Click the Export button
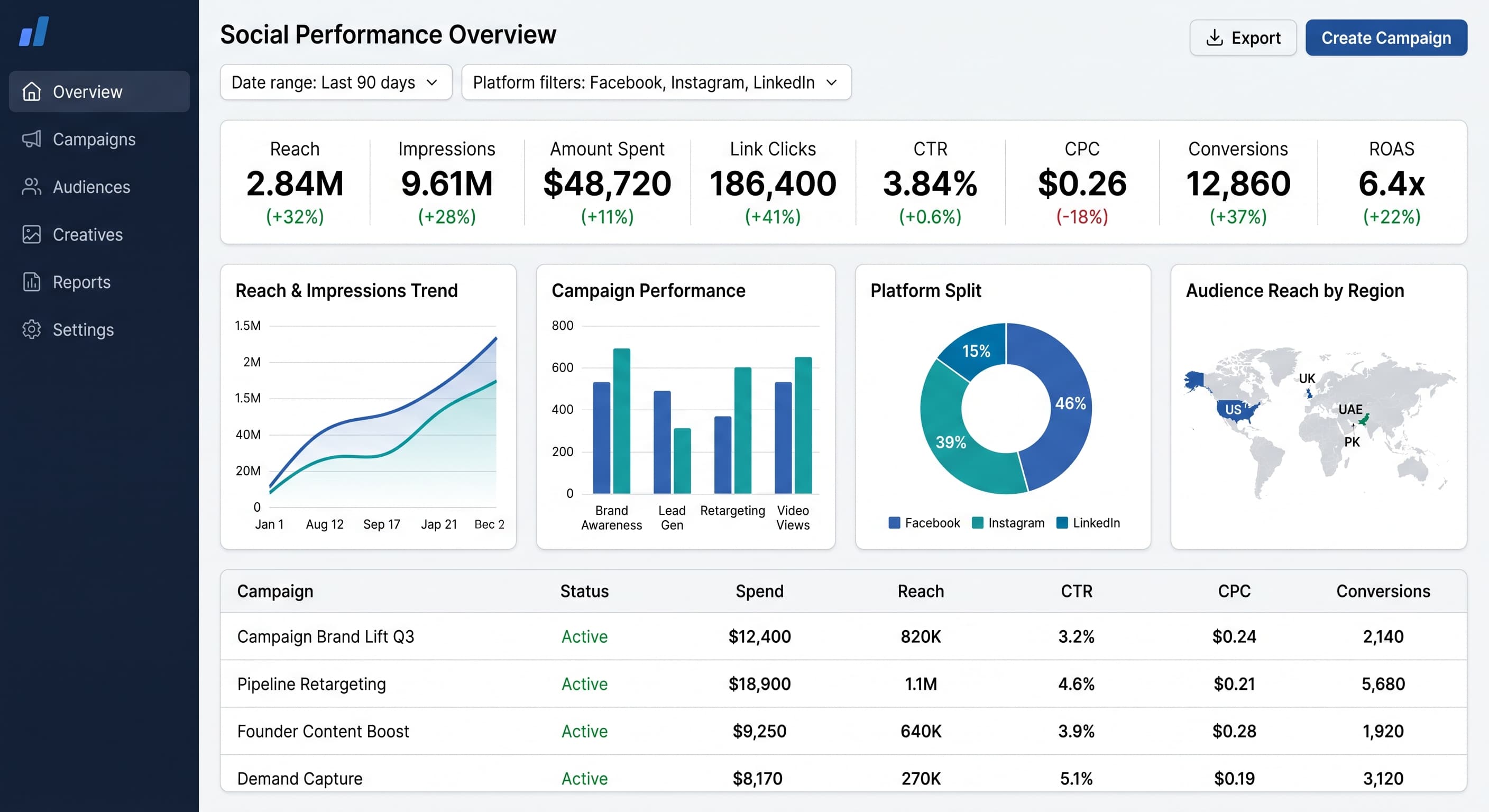Viewport: 1489px width, 812px height. pyautogui.click(x=1243, y=38)
